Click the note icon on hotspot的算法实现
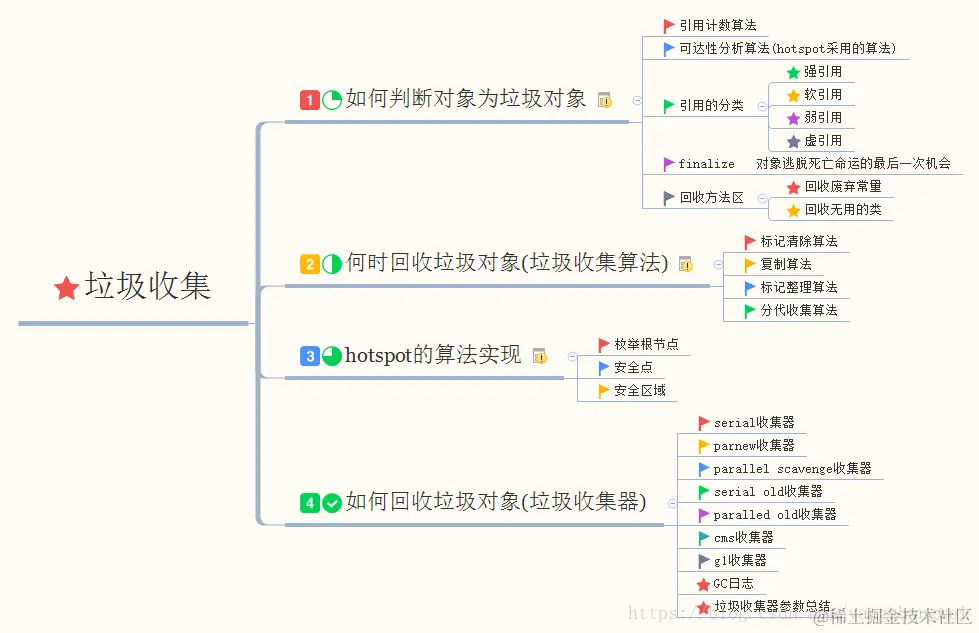 [540, 355]
